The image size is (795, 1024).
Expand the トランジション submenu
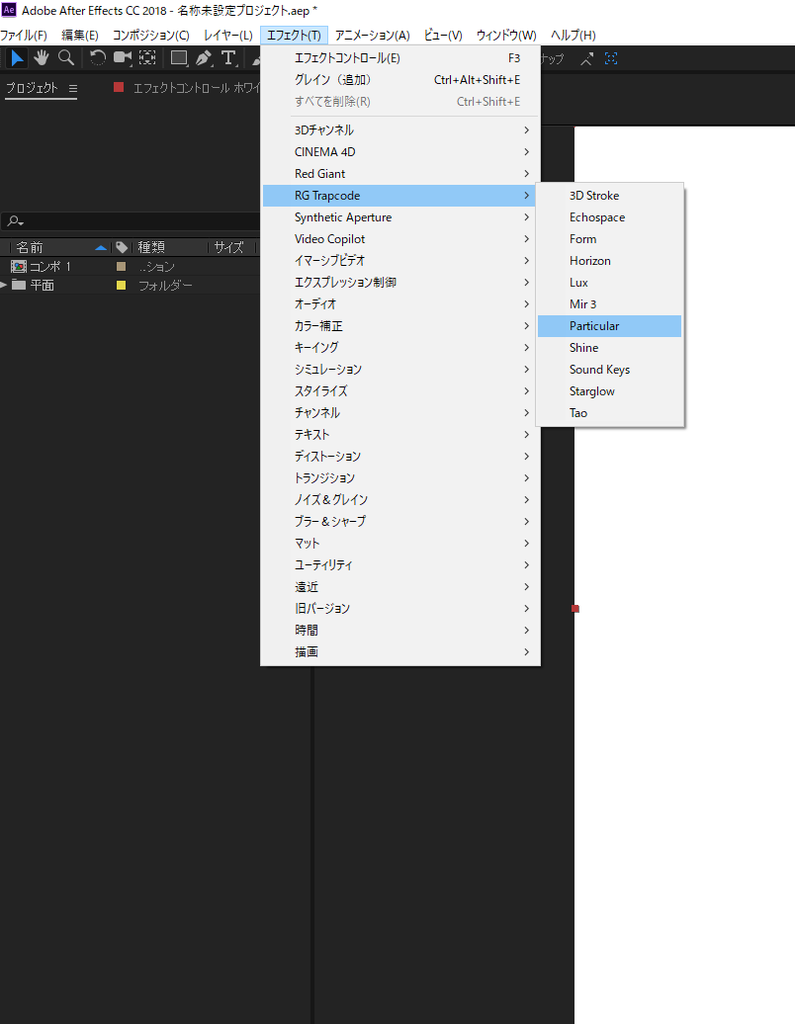400,478
